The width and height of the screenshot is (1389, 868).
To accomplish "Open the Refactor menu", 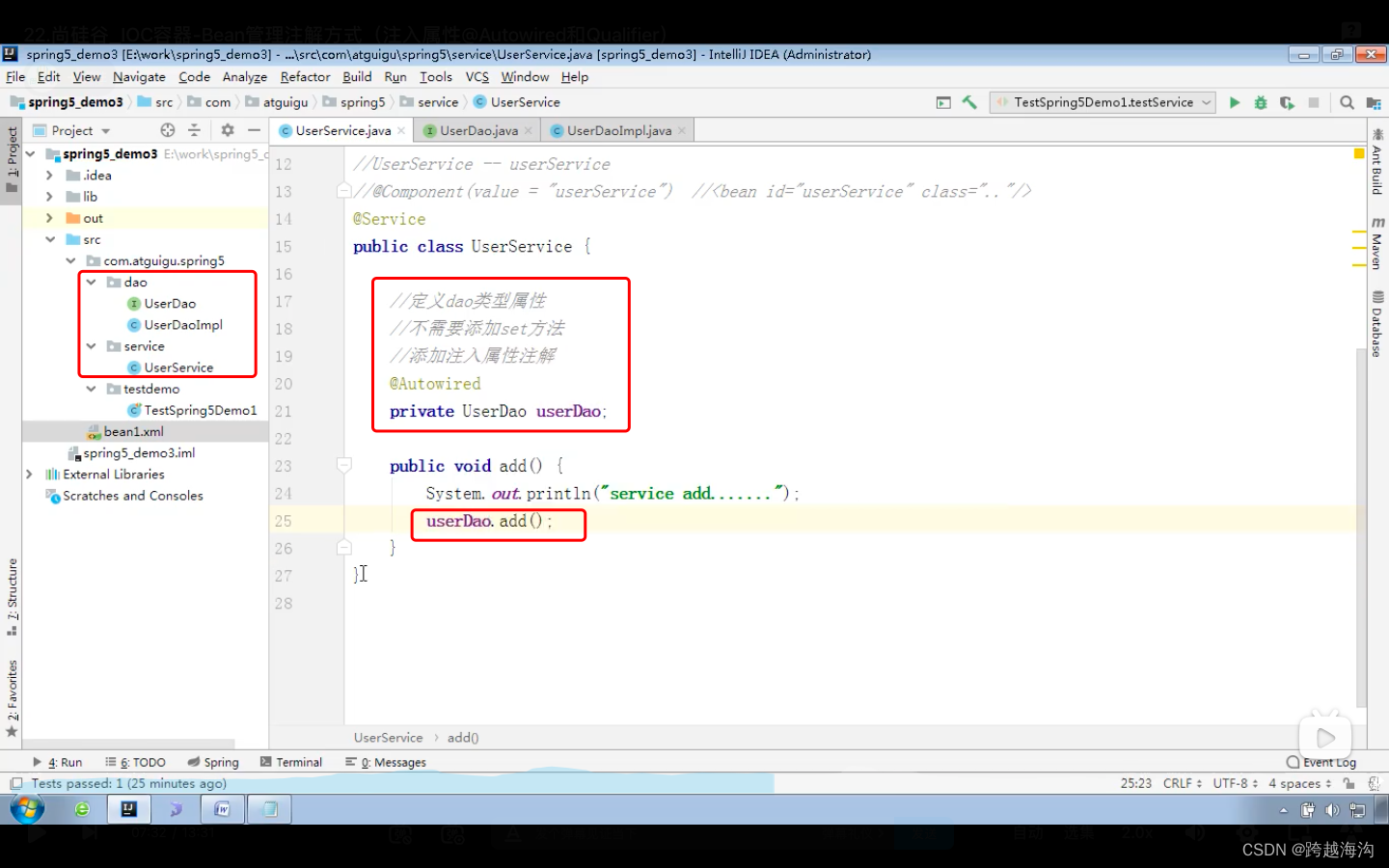I will point(305,77).
